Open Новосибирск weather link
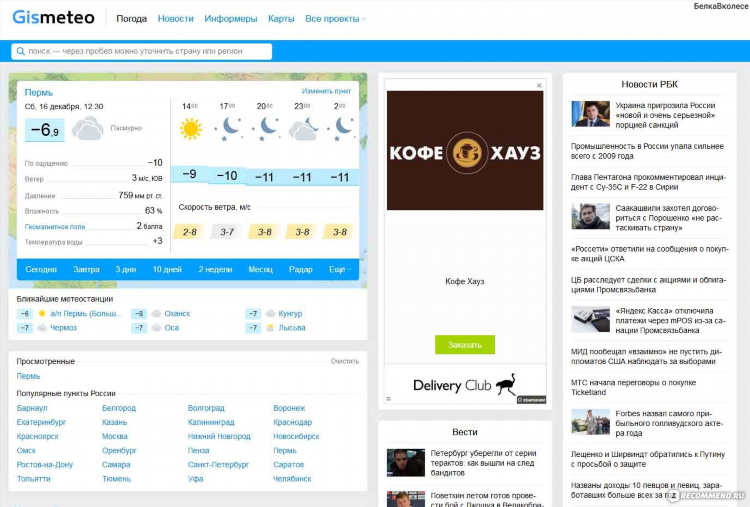750x507 pixels. 296,436
